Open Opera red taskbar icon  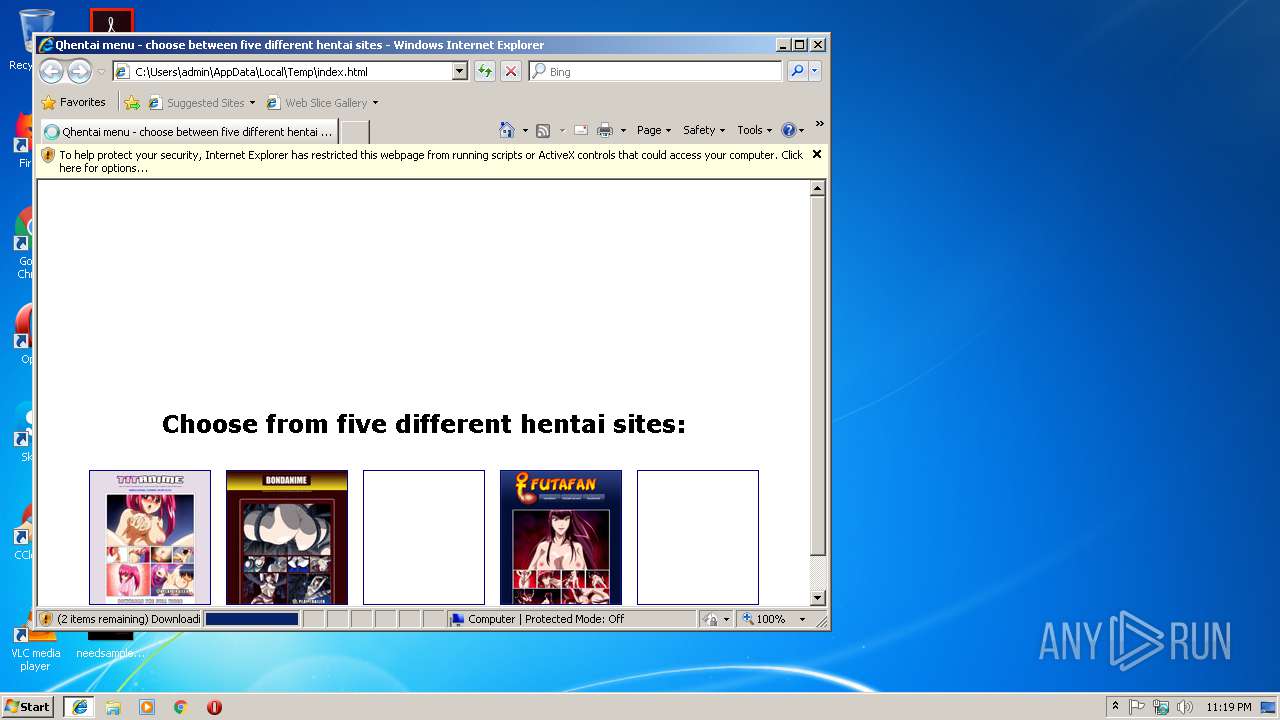214,707
